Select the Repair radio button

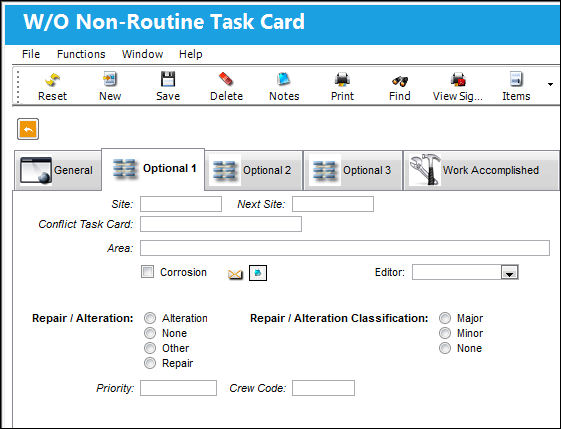coord(150,363)
